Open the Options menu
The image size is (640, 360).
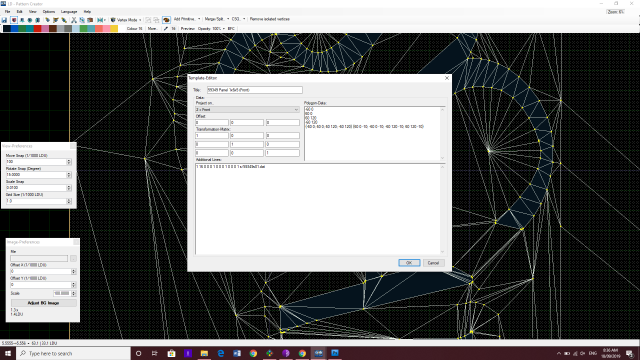point(49,11)
